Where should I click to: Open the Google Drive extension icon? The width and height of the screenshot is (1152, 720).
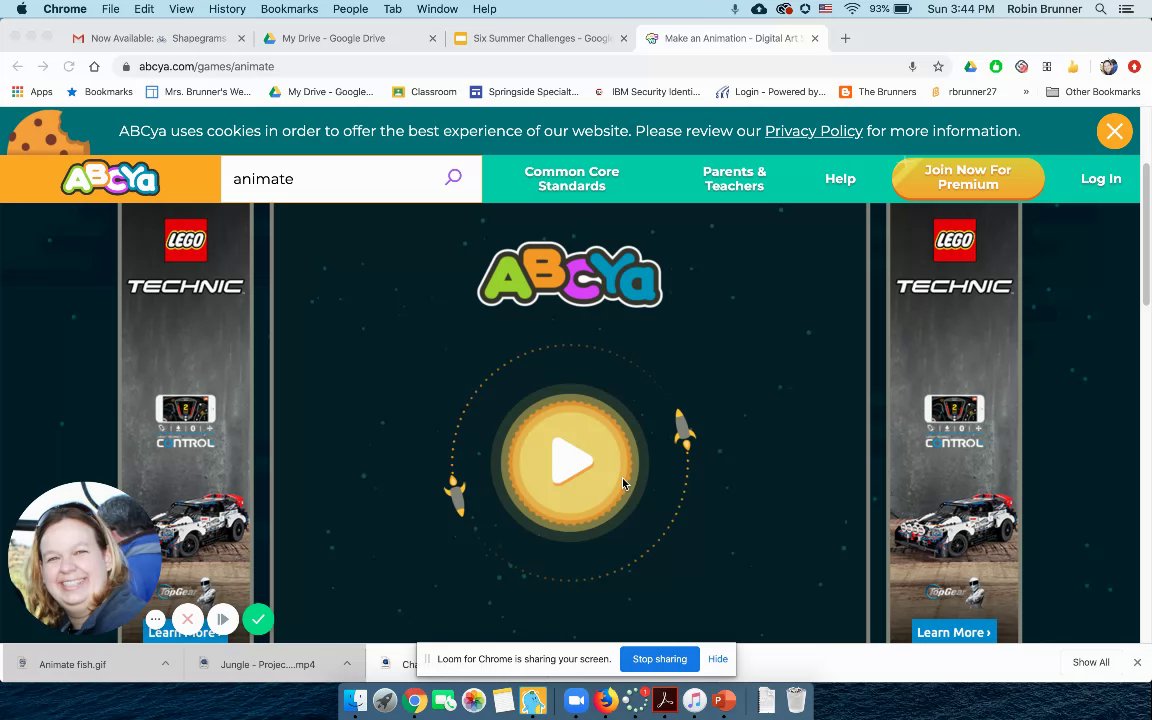pos(970,66)
